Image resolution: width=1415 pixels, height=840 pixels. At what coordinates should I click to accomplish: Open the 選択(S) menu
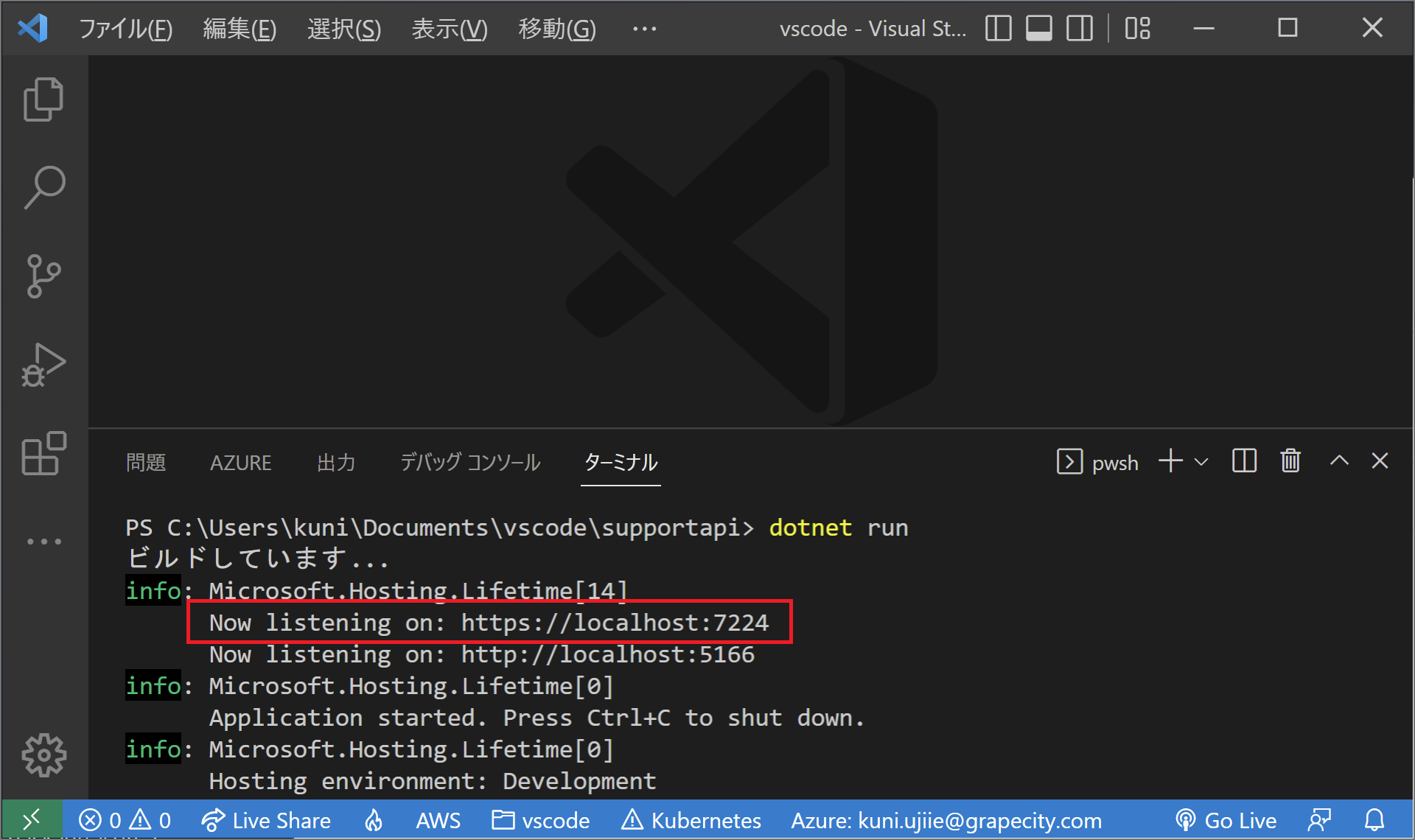[x=344, y=29]
